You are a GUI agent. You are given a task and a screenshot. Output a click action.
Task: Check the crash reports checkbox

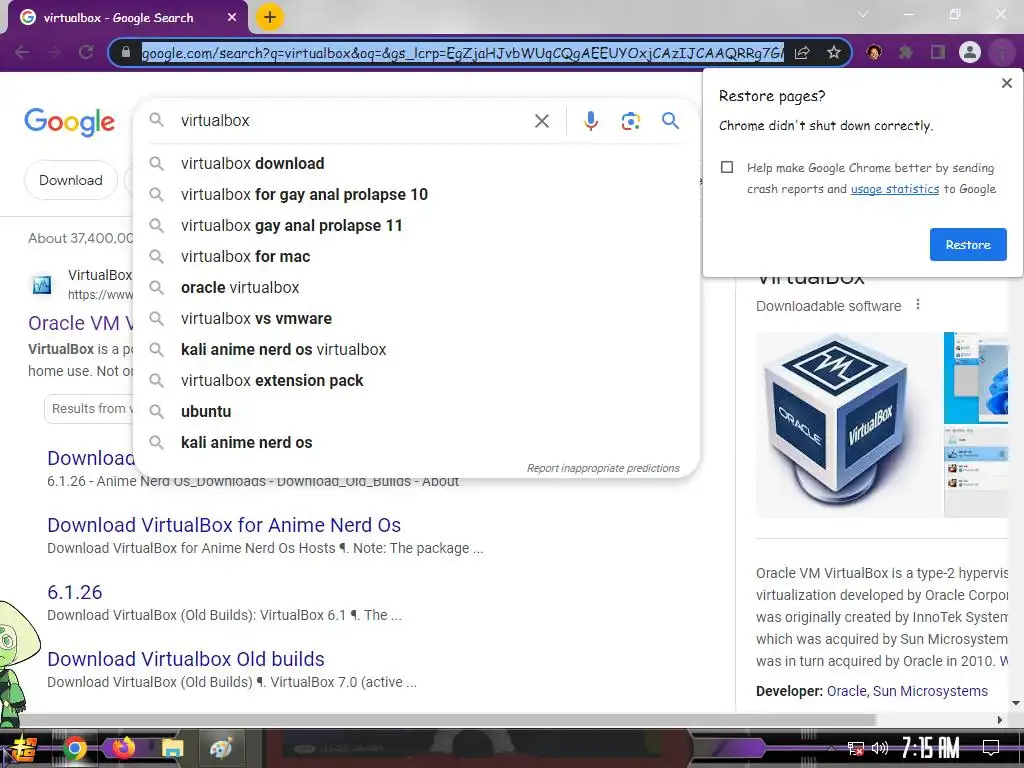click(727, 167)
